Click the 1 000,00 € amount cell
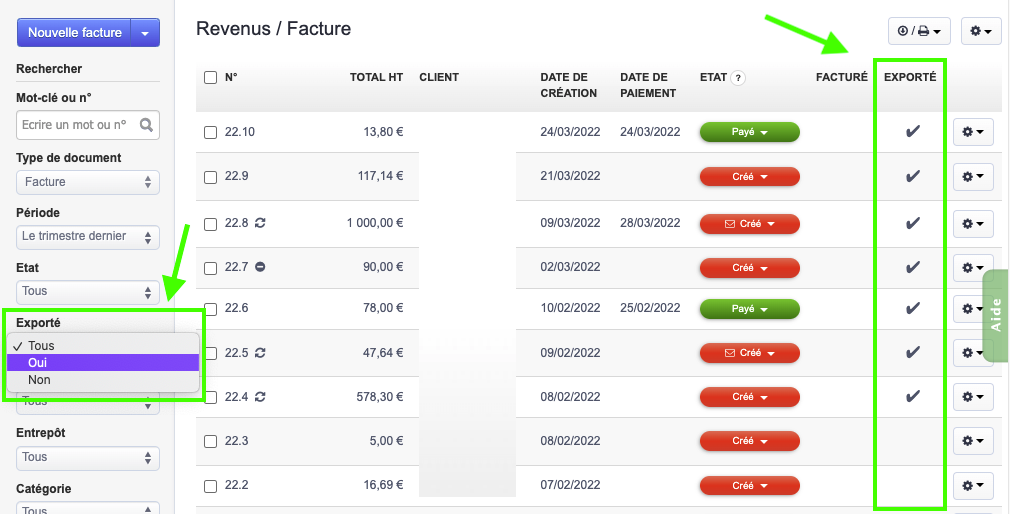Viewport: 1010px width, 514px height. click(x=375, y=223)
